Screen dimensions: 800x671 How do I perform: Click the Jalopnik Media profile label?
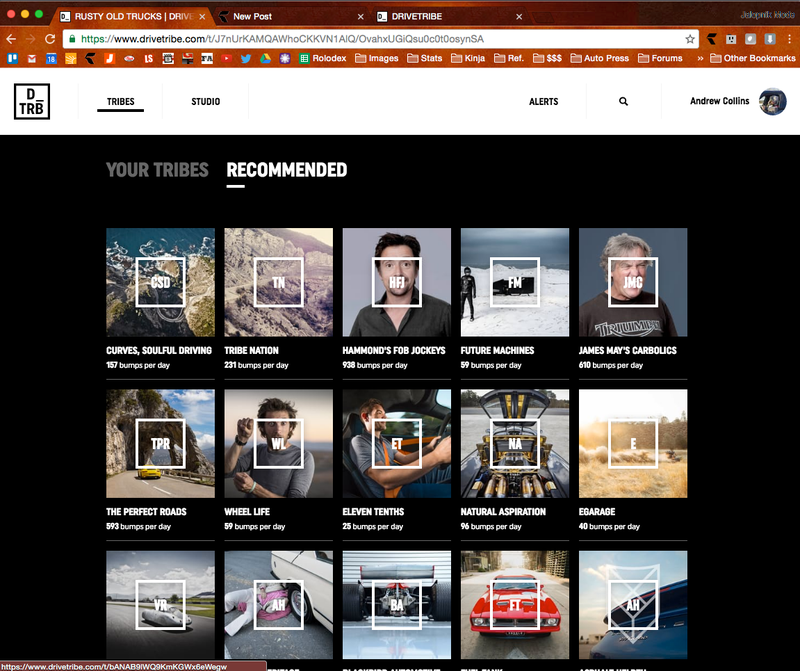[767, 15]
